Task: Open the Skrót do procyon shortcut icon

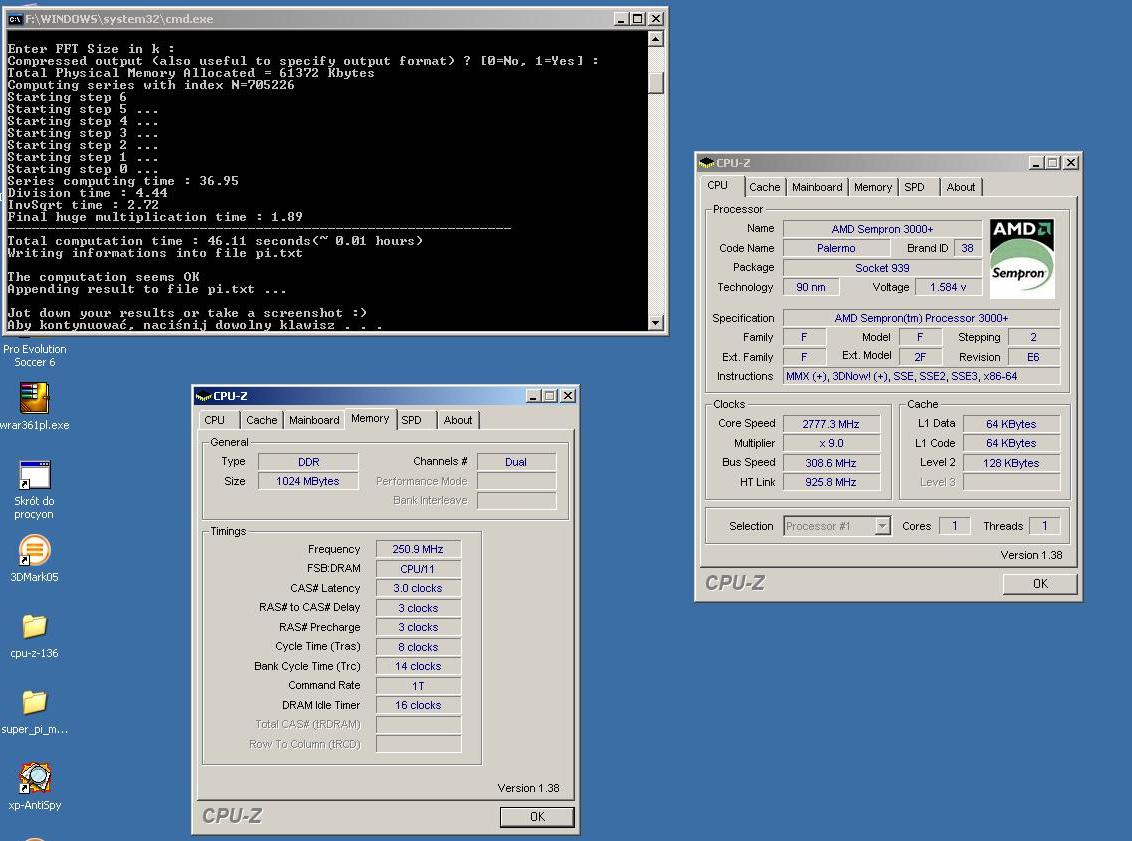Action: pyautogui.click(x=34, y=474)
